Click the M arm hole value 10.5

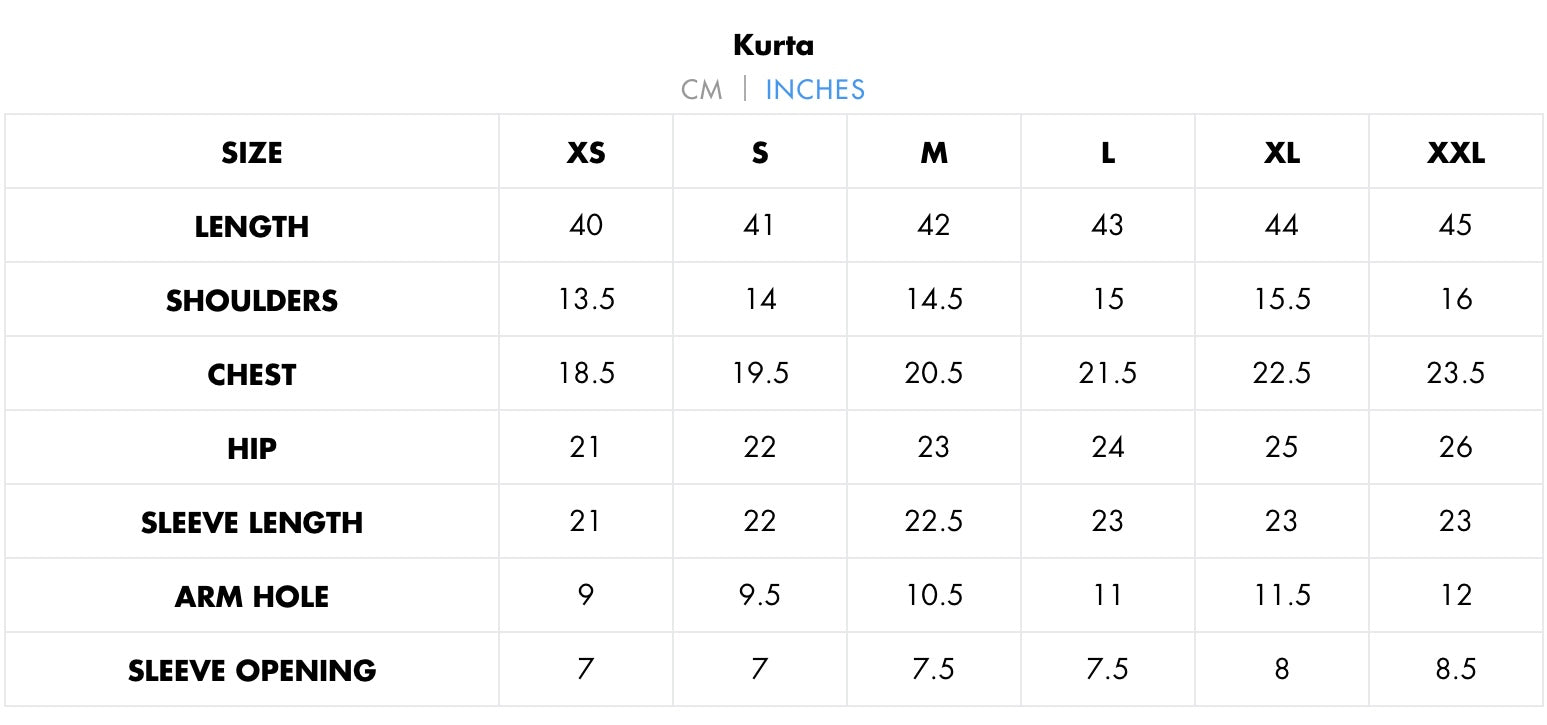(933, 596)
